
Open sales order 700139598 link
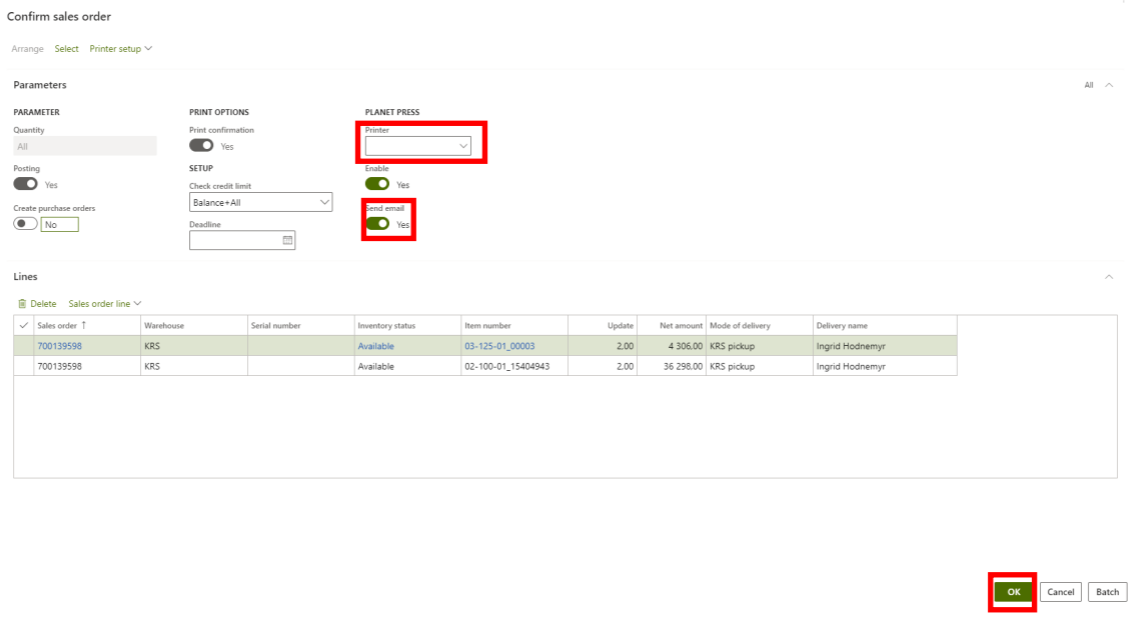[x=61, y=346]
